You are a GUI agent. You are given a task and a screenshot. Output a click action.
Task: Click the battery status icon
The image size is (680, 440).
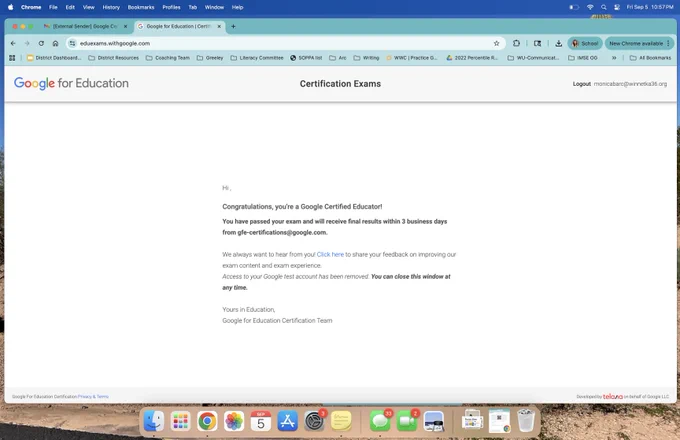coord(574,7)
